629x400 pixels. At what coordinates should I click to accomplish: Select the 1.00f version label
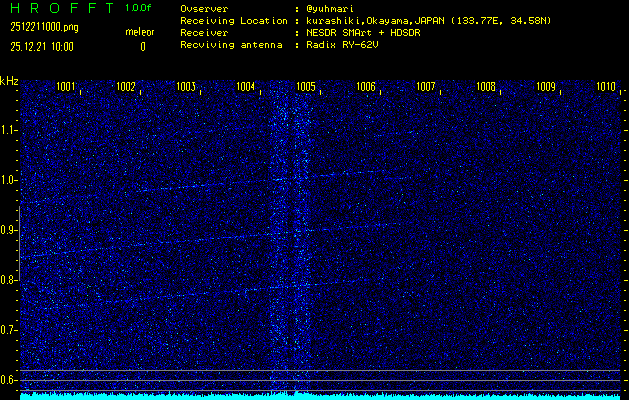pos(140,8)
